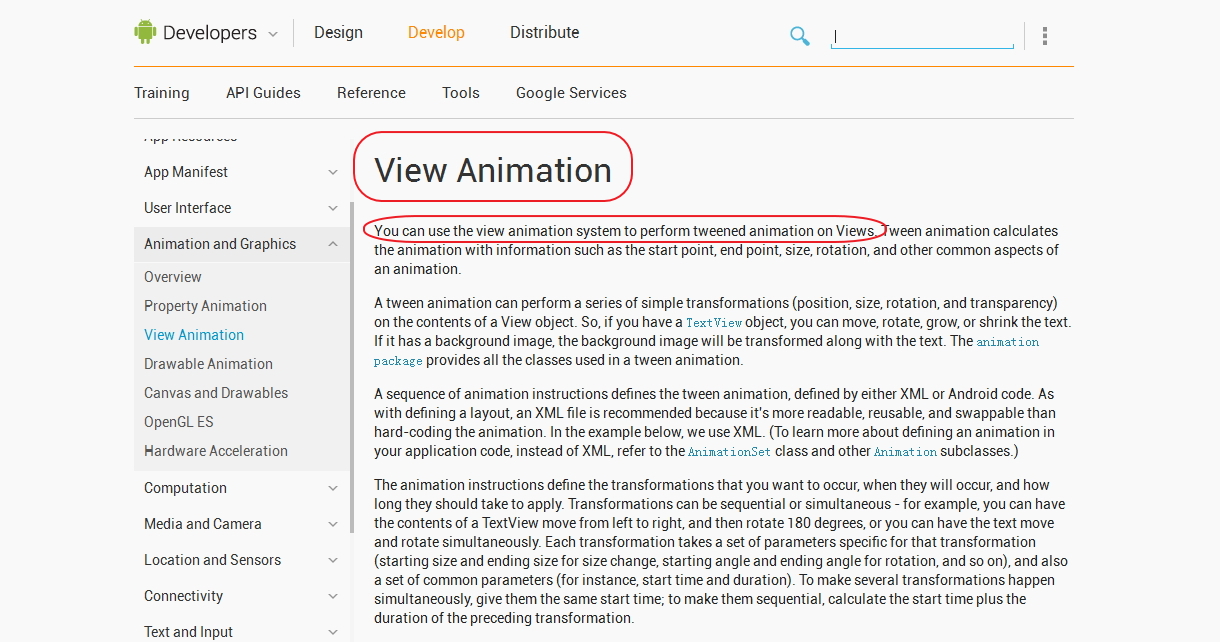
Task: Follow the AnimationSet class link
Action: coord(727,452)
